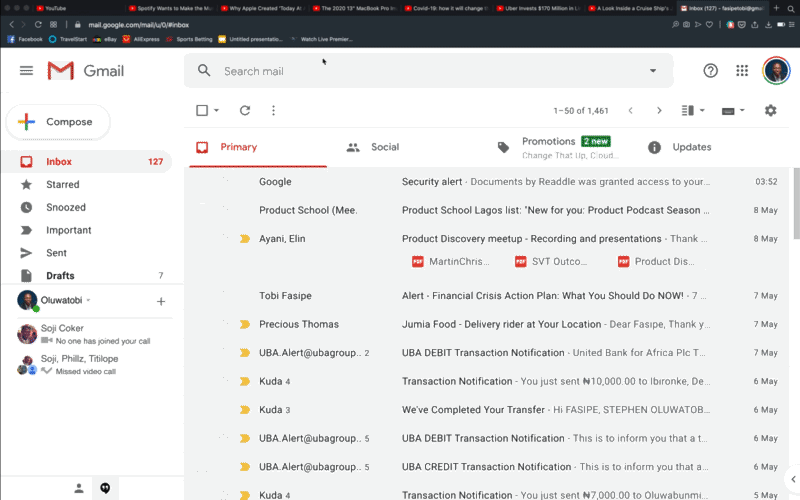This screenshot has width=800, height=500.
Task: Open the More options three-dot menu
Action: tap(273, 110)
